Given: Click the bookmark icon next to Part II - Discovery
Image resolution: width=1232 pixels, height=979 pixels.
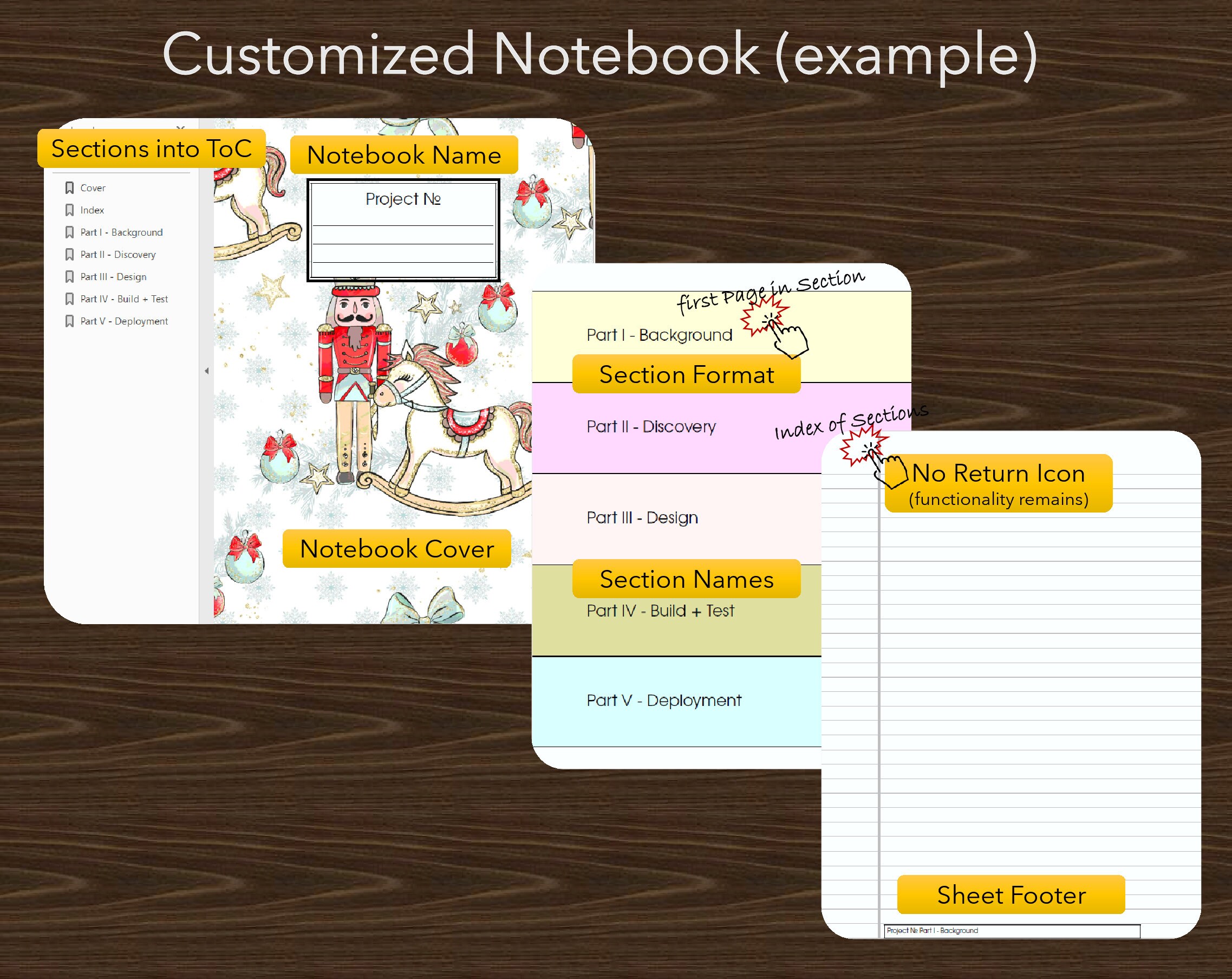Looking at the screenshot, I should (70, 255).
